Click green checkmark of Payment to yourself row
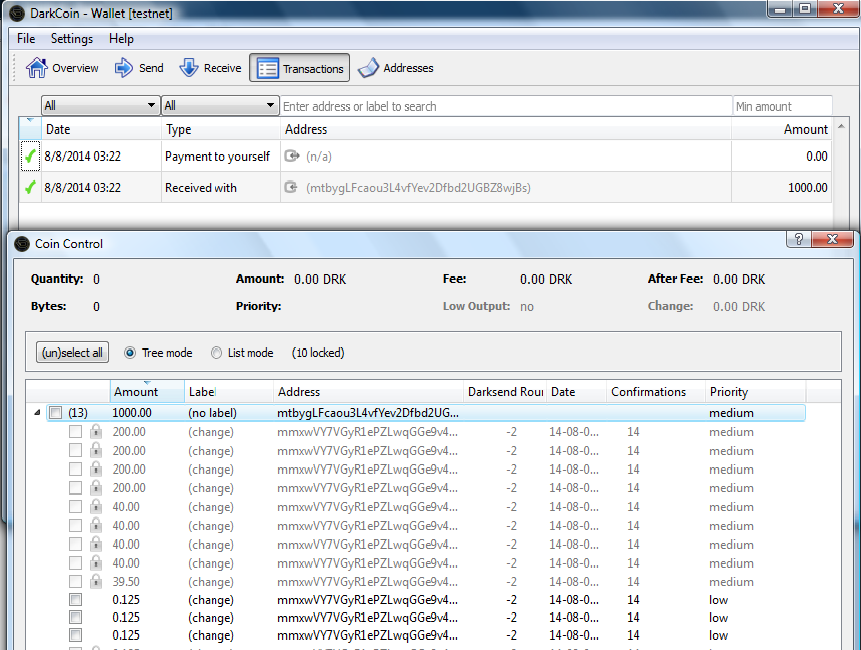Screen dimensions: 861x650 [30, 156]
